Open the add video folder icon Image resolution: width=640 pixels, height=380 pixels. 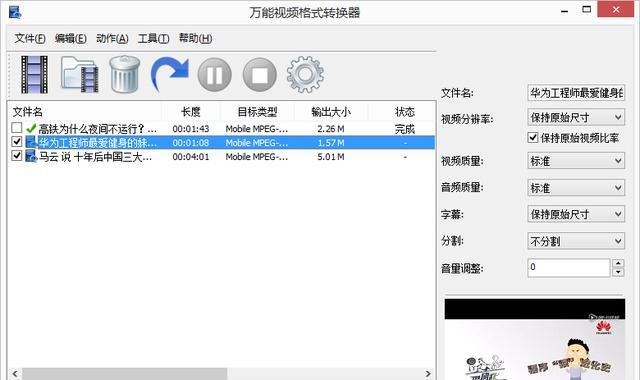tap(80, 74)
